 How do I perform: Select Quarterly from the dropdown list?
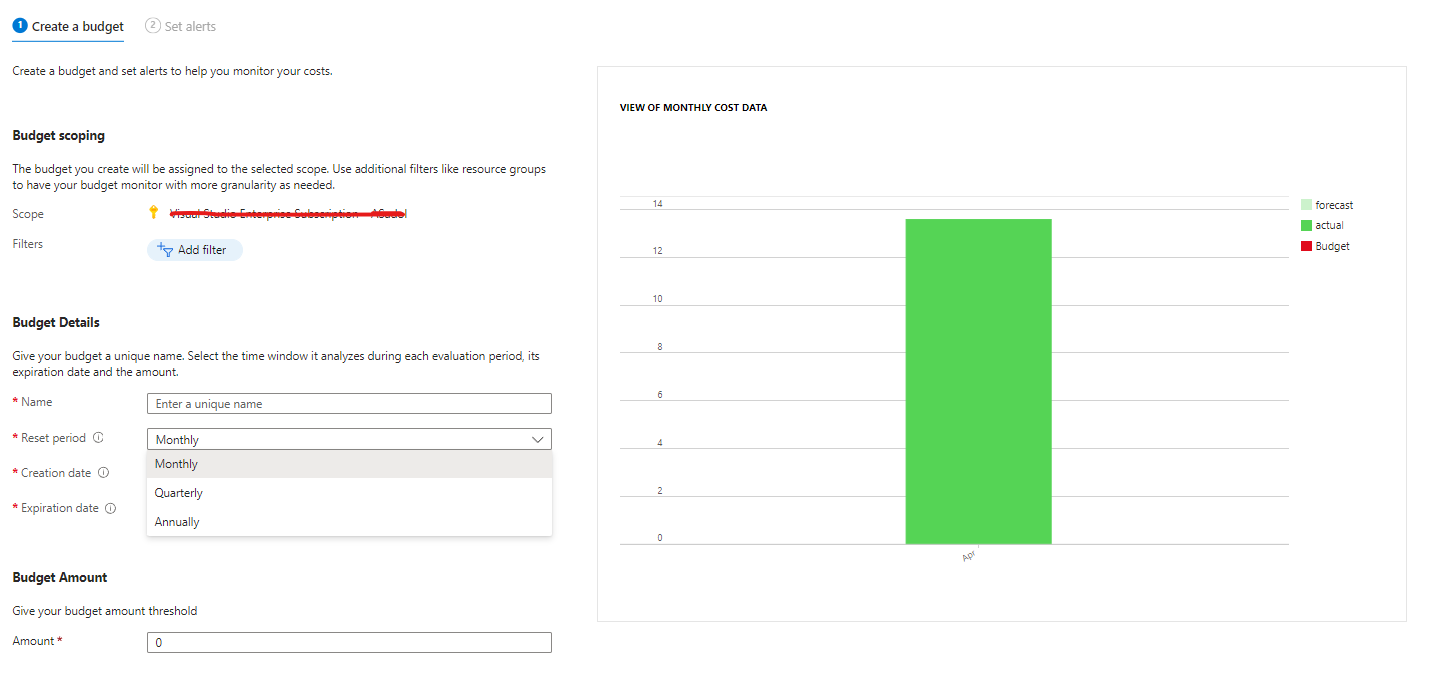(x=349, y=493)
